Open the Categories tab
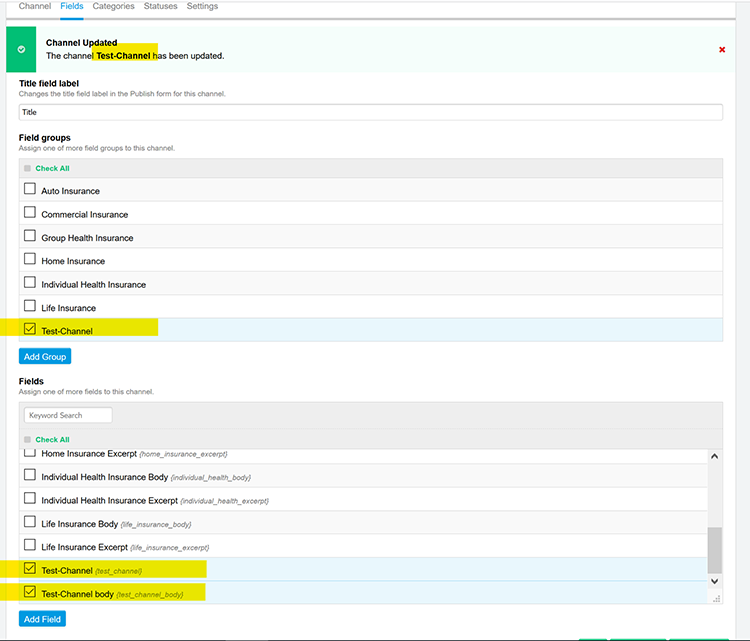Viewport: 750px width, 641px height. click(113, 6)
